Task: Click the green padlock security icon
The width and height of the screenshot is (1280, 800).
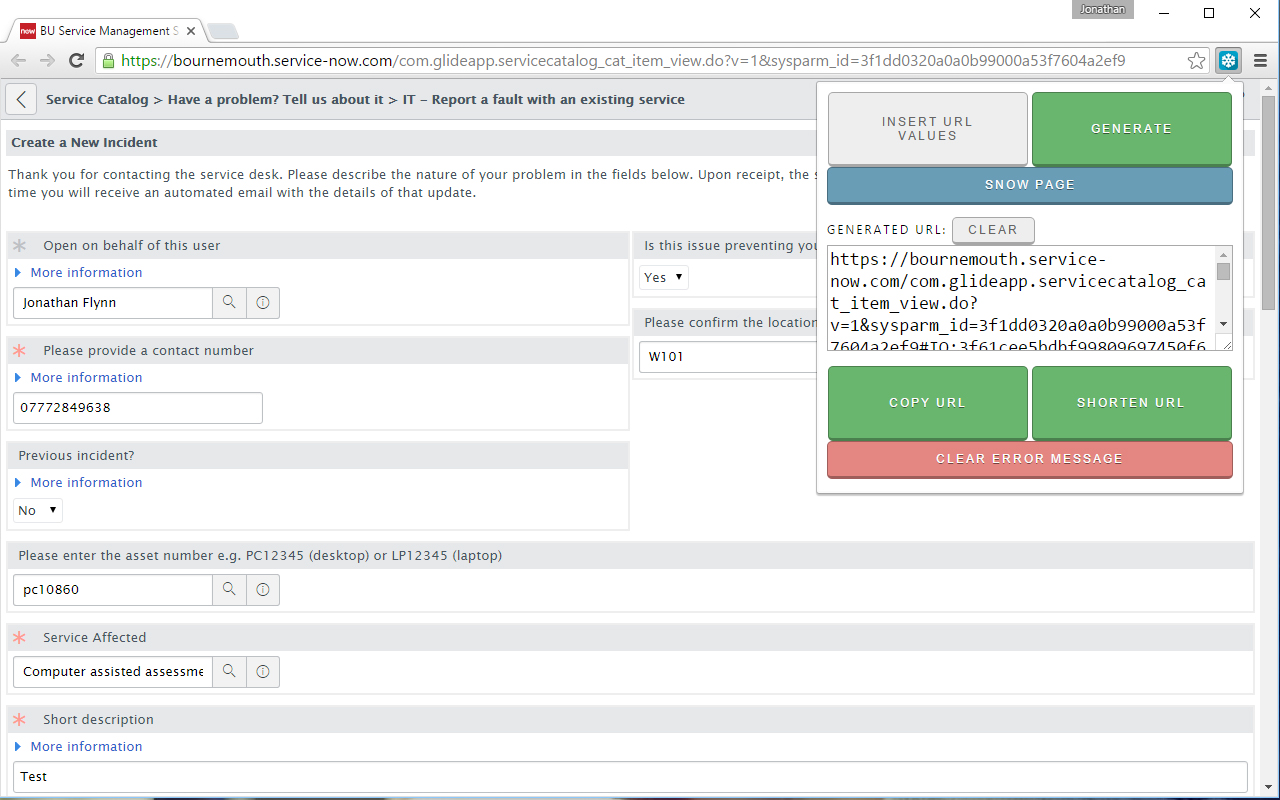Action: click(x=108, y=61)
